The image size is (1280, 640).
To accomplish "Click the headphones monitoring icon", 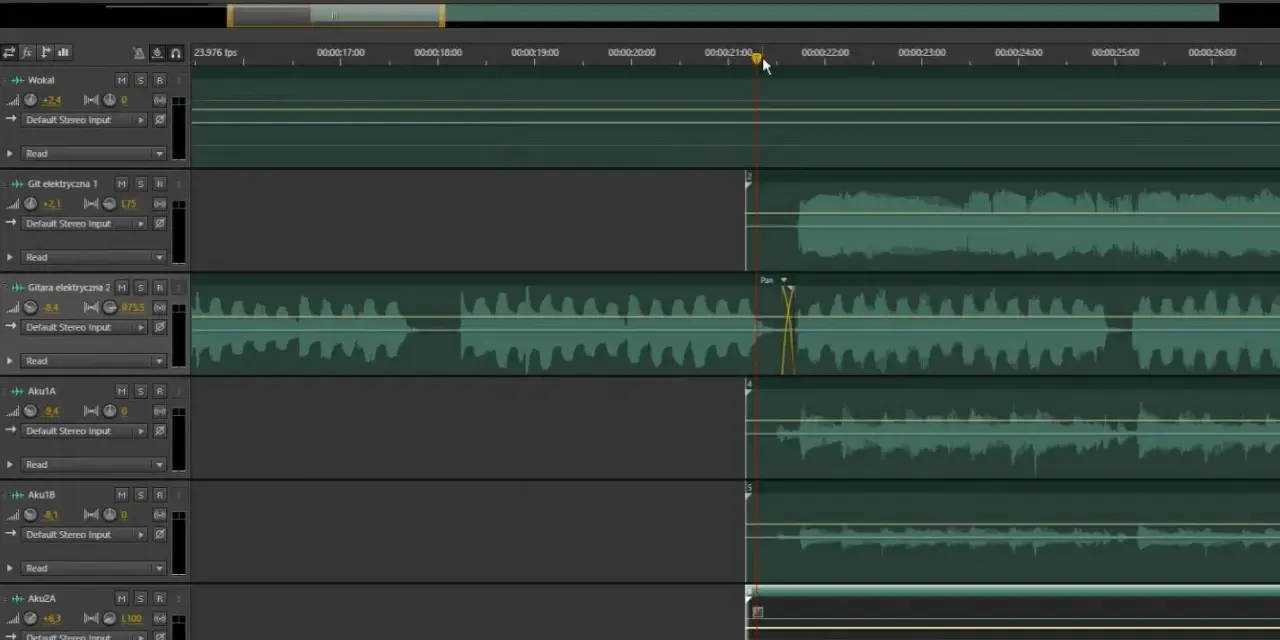I will 176,52.
